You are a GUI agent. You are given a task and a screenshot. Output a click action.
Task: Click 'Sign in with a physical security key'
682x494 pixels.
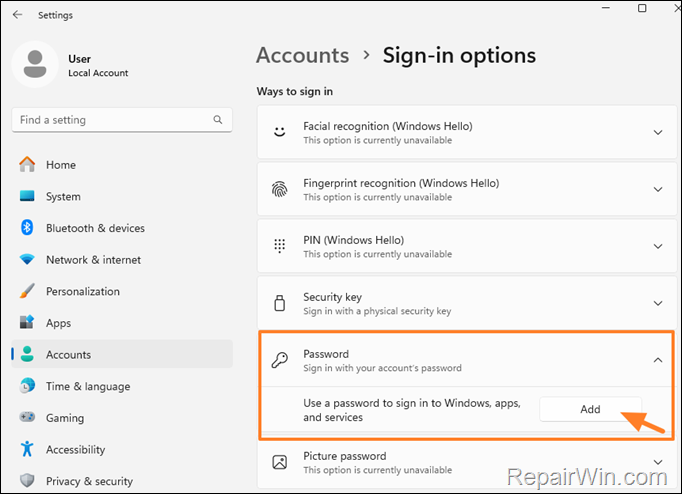377,311
